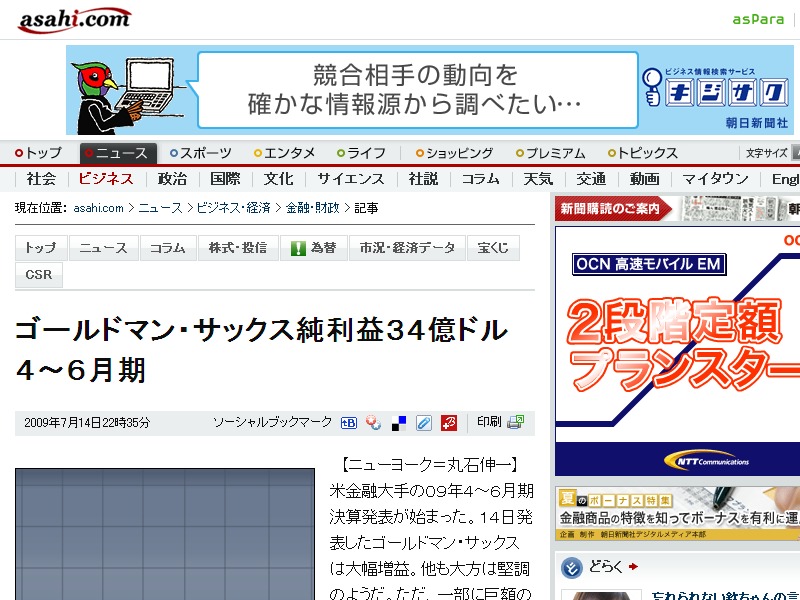Click the article chart image
Viewport: 800px width, 600px height.
(165, 534)
